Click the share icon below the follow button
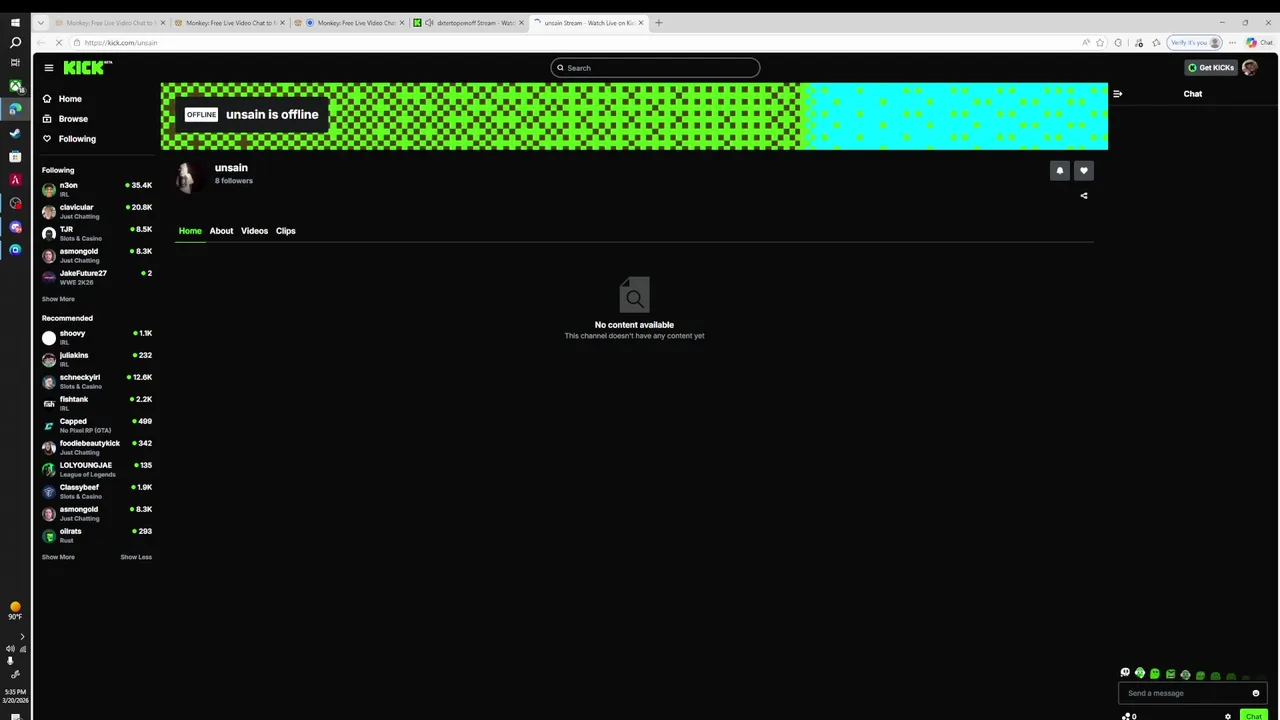The height and width of the screenshot is (720, 1280). (x=1084, y=196)
